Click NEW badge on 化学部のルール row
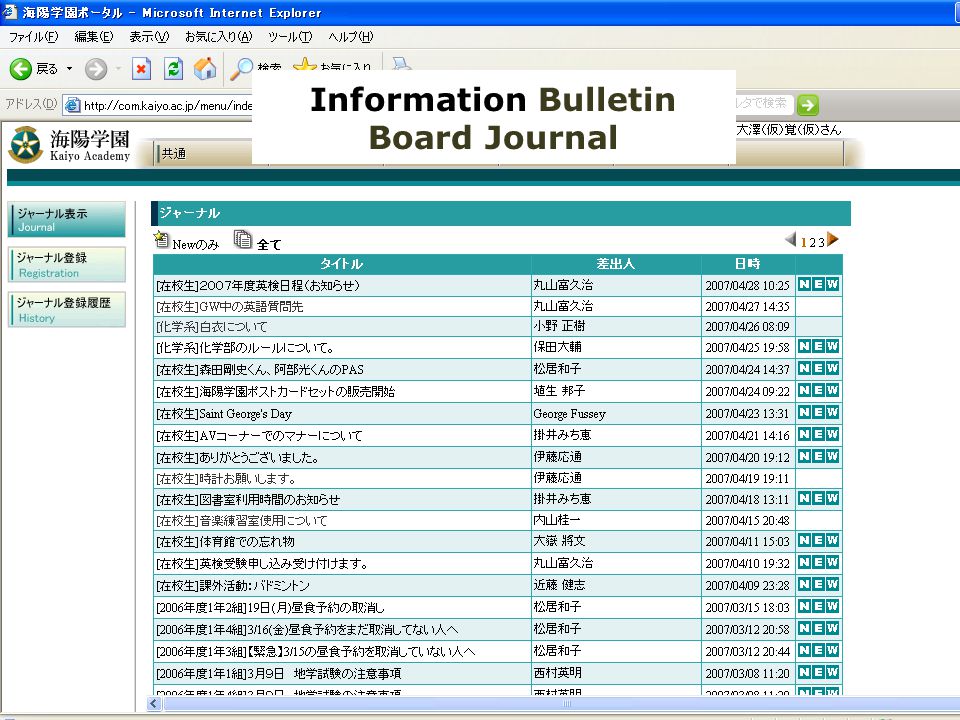This screenshot has width=960, height=720. (819, 346)
